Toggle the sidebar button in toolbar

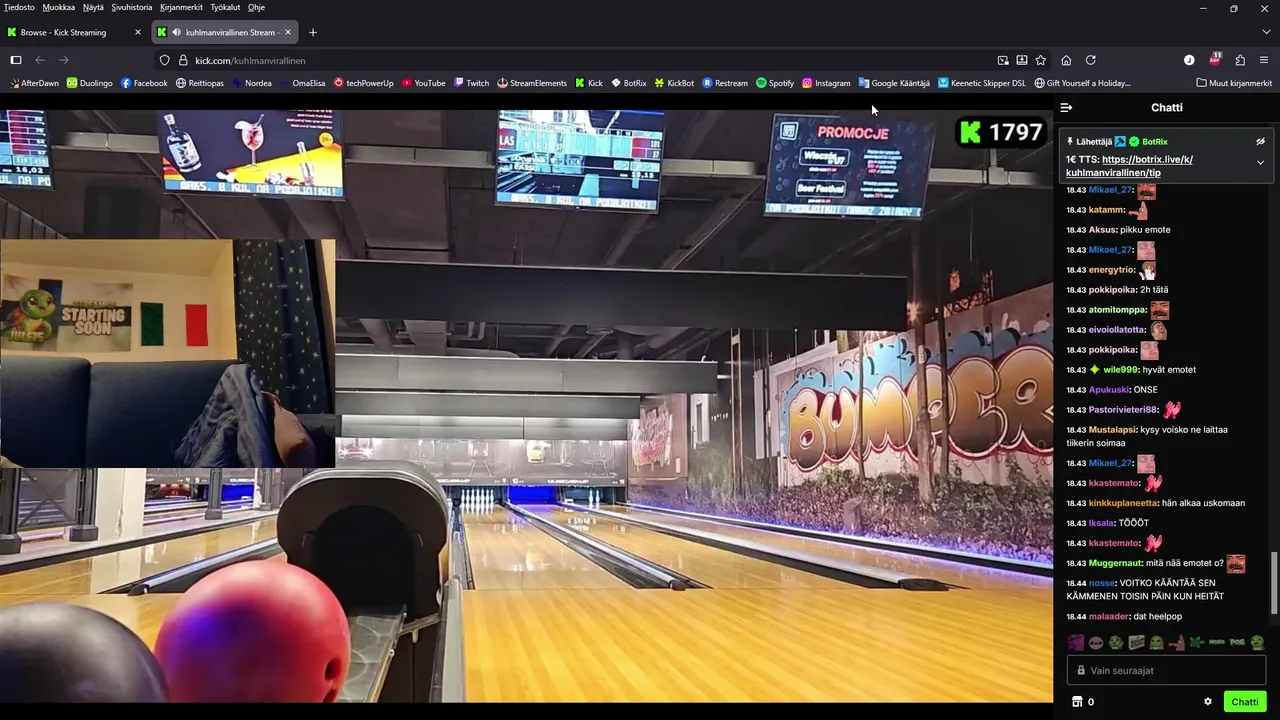tap(16, 60)
